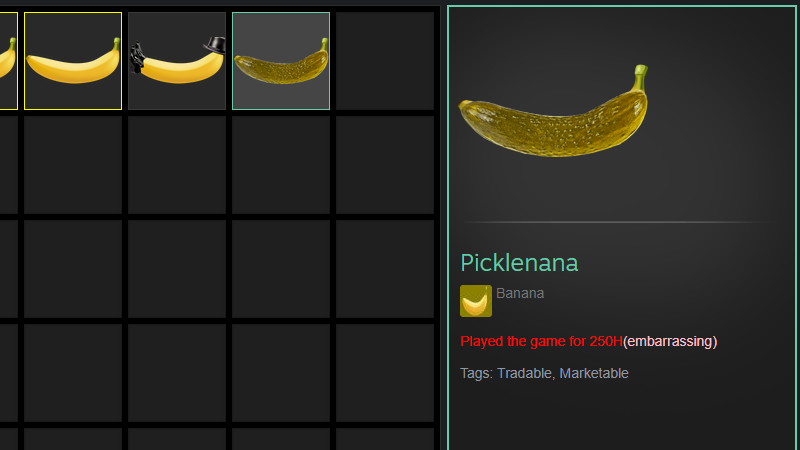Click the empty slot below top hat banana
800x450 pixels.
click(177, 165)
